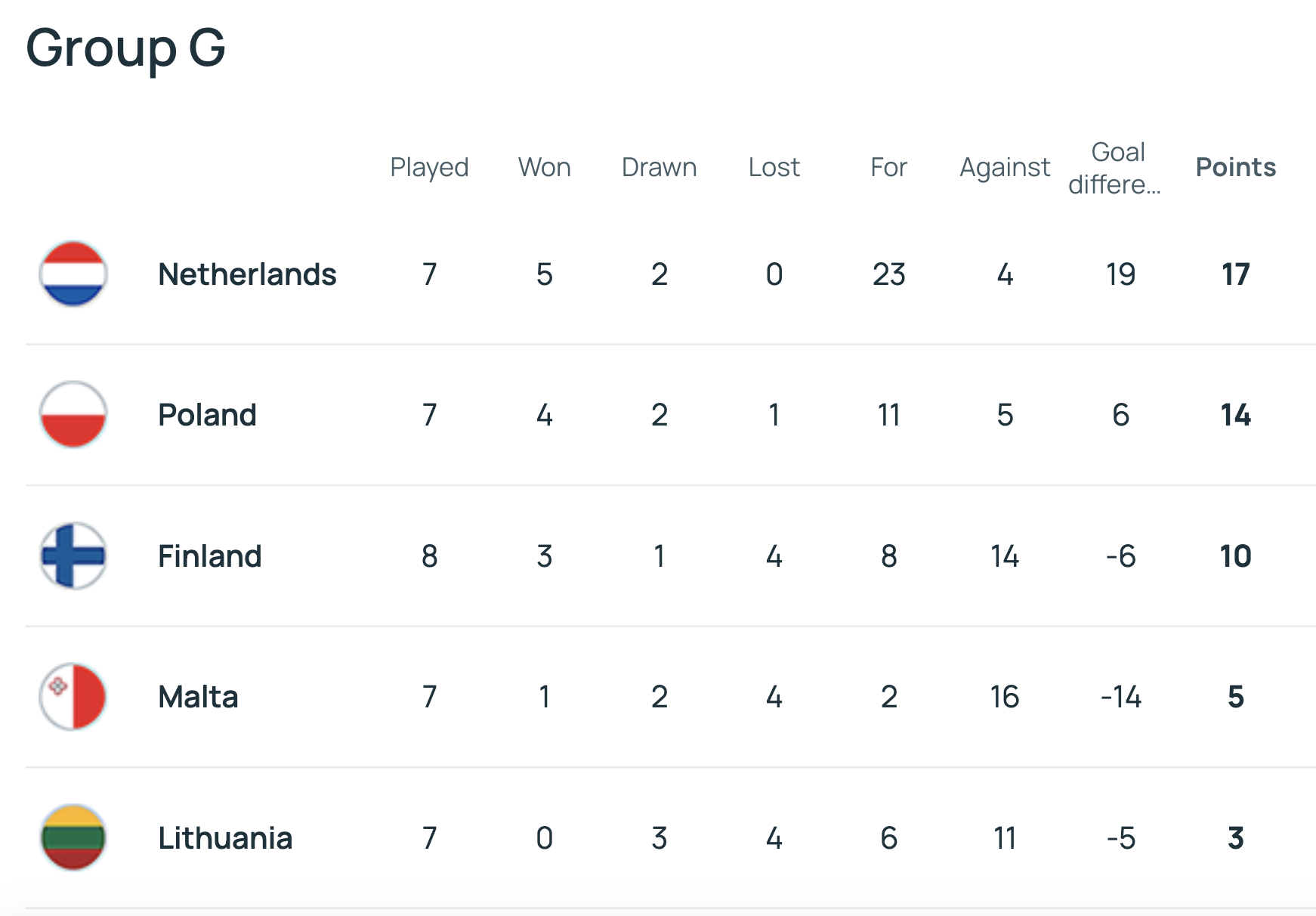This screenshot has height=916, width=1316.
Task: Click the Malta flag icon
Action: (73, 697)
